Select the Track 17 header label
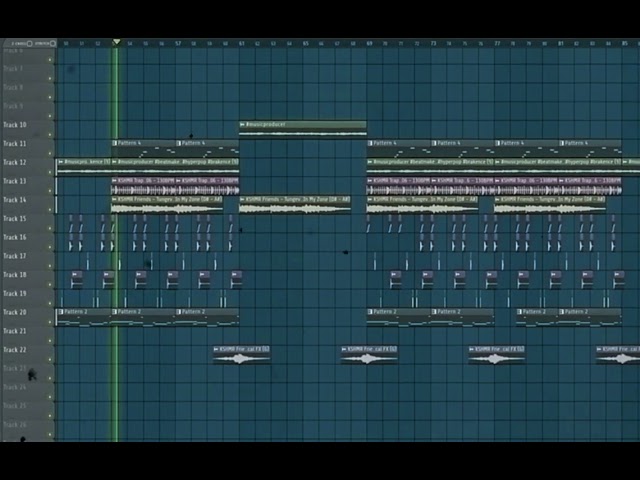This screenshot has height=480, width=640. [x=15, y=256]
